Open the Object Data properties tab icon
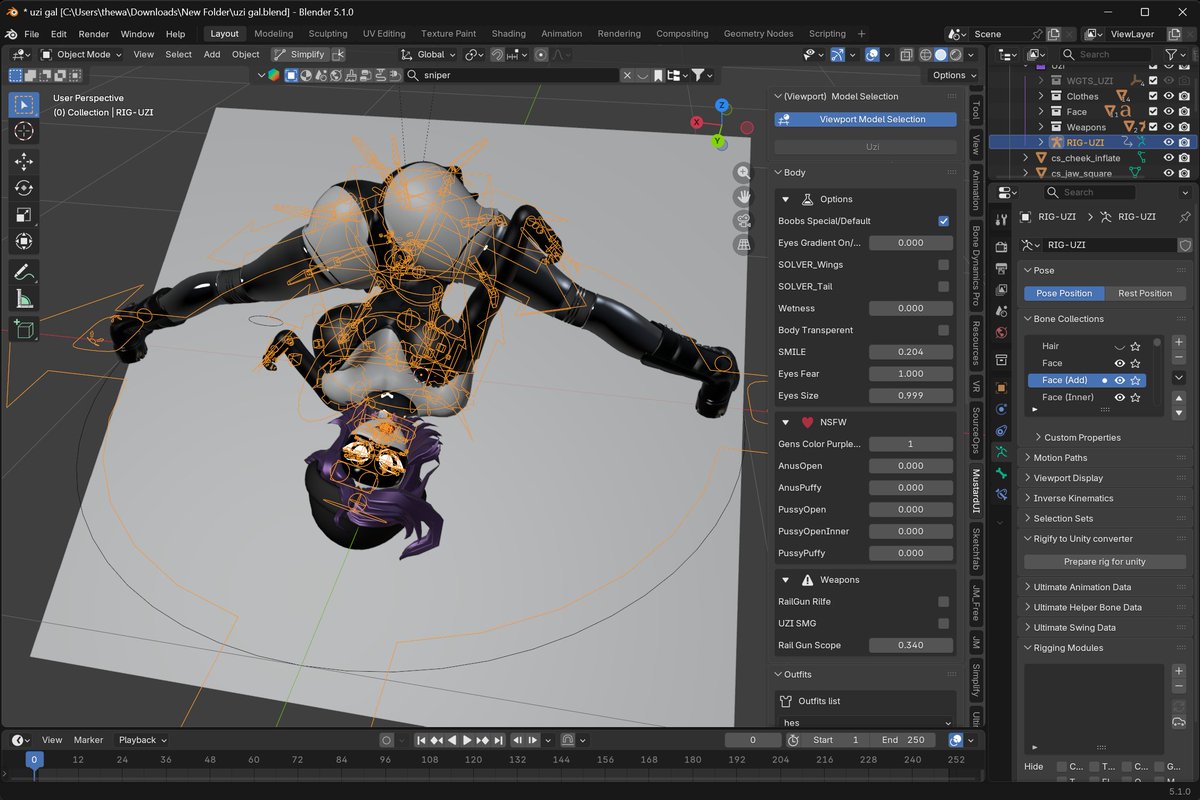This screenshot has width=1200, height=800. [1001, 452]
